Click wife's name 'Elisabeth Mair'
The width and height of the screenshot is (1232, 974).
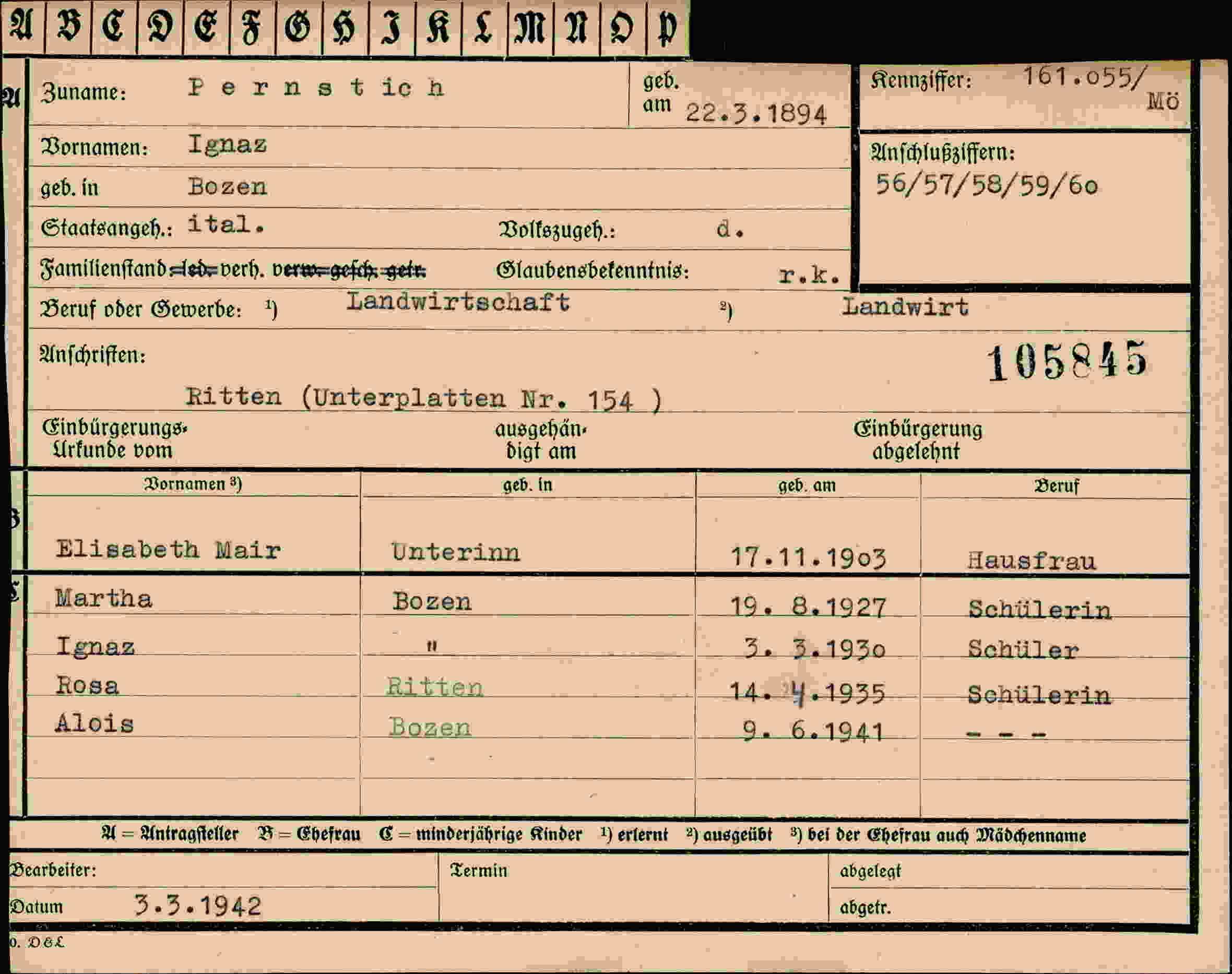point(168,550)
